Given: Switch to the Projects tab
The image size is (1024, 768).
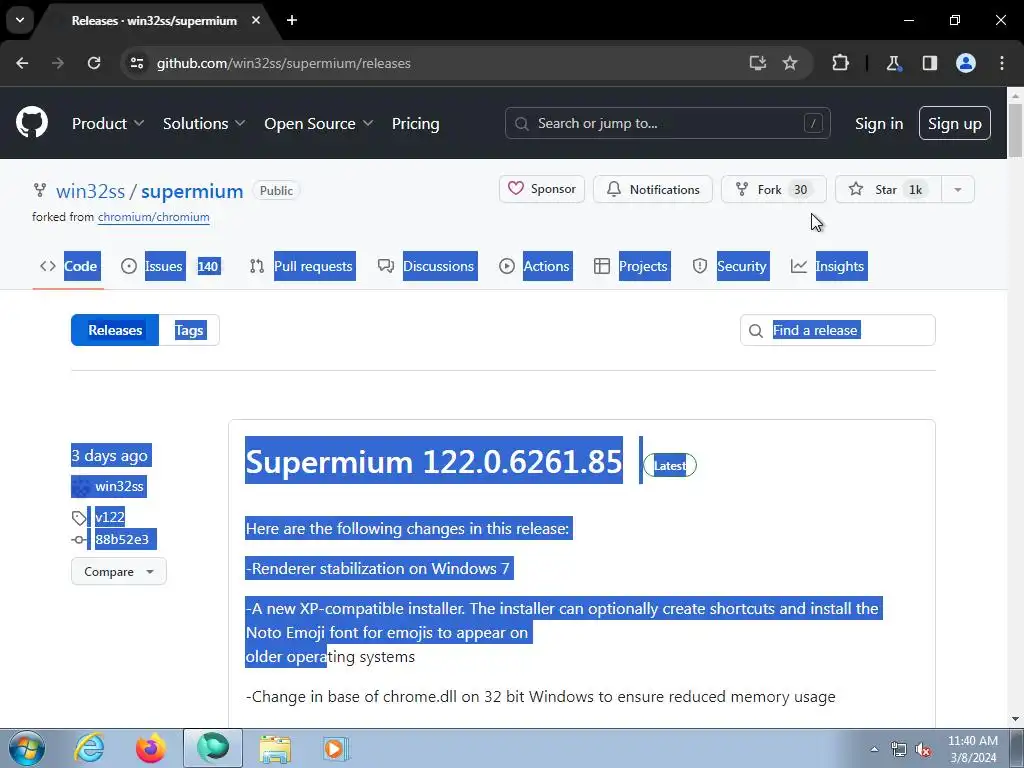Looking at the screenshot, I should click(632, 266).
